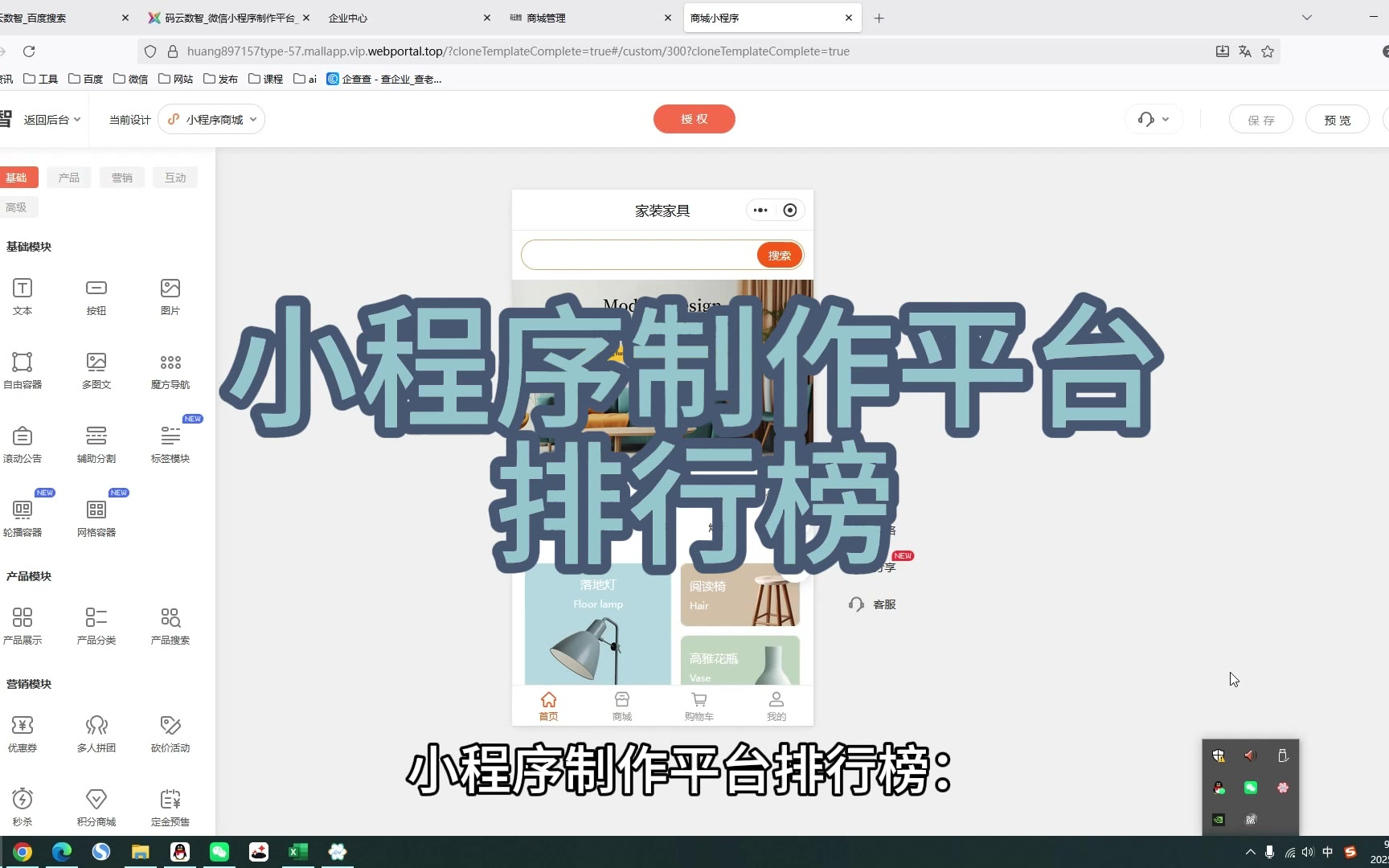Switch to the 产品 module tab

pyautogui.click(x=69, y=178)
